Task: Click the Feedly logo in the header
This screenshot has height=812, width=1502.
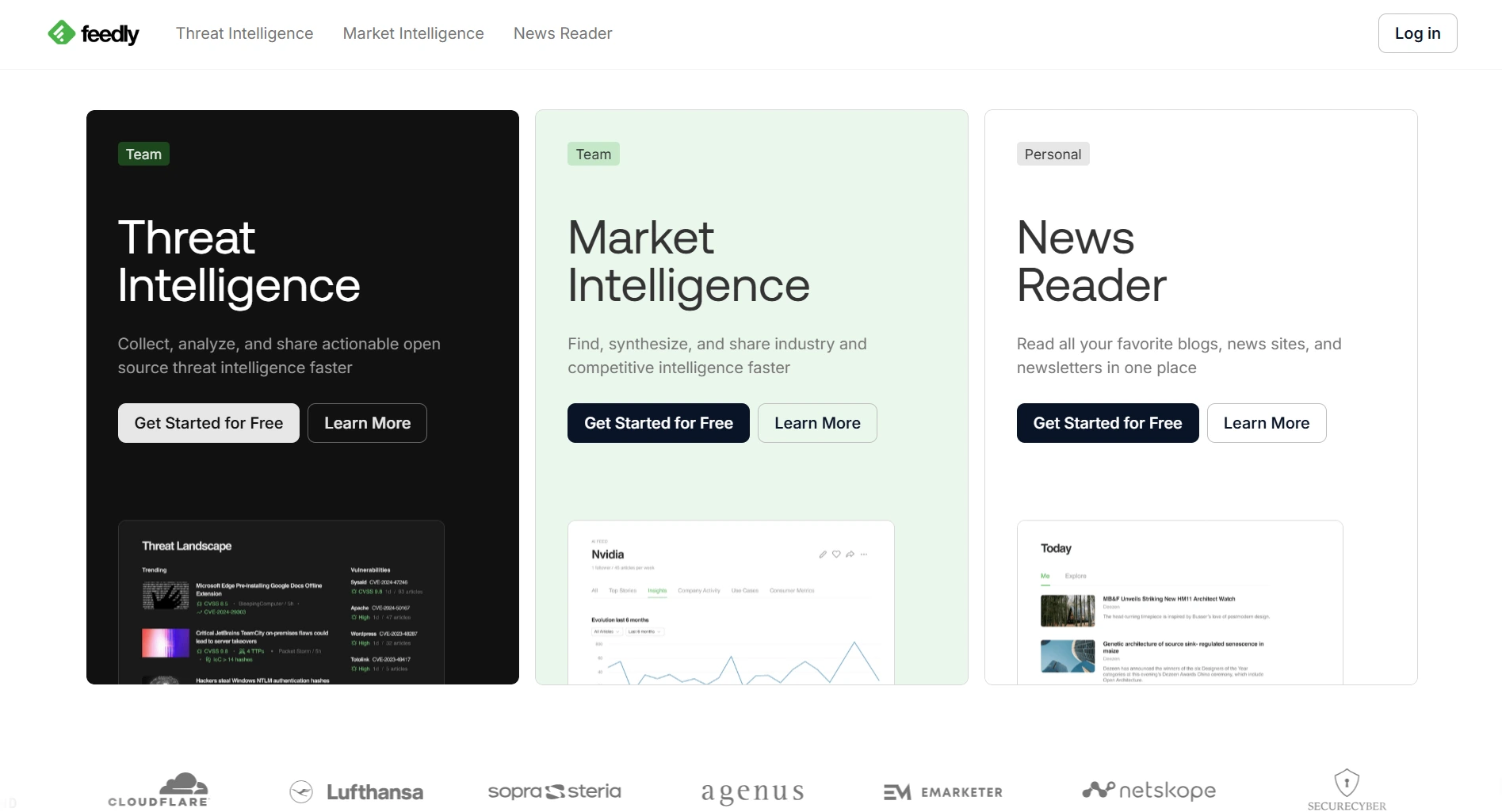Action: (x=94, y=33)
